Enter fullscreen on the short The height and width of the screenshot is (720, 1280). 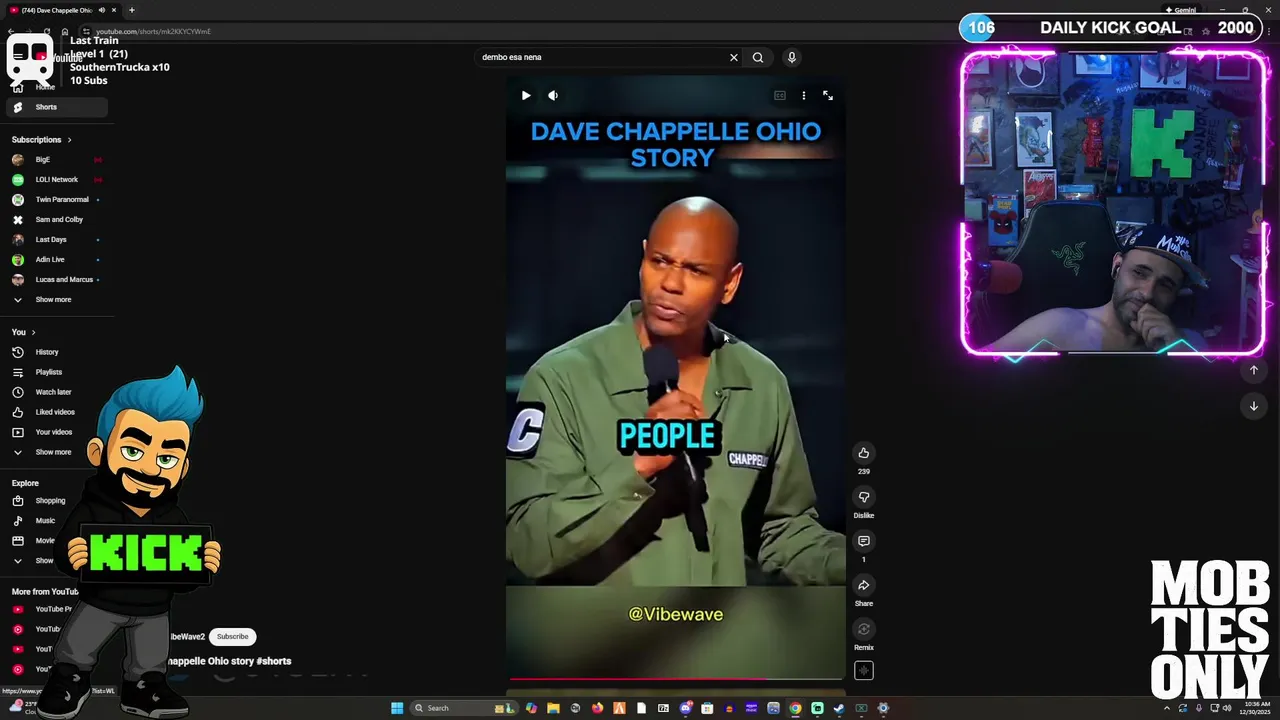[828, 95]
